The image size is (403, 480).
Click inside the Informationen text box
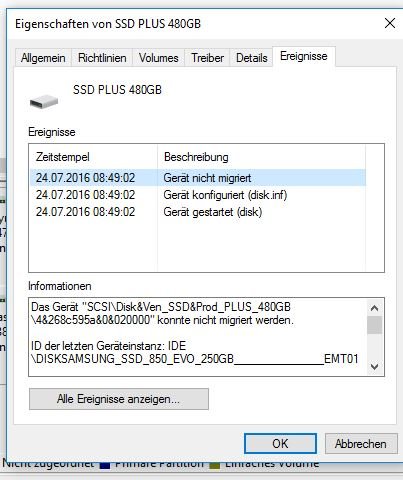coord(198,337)
